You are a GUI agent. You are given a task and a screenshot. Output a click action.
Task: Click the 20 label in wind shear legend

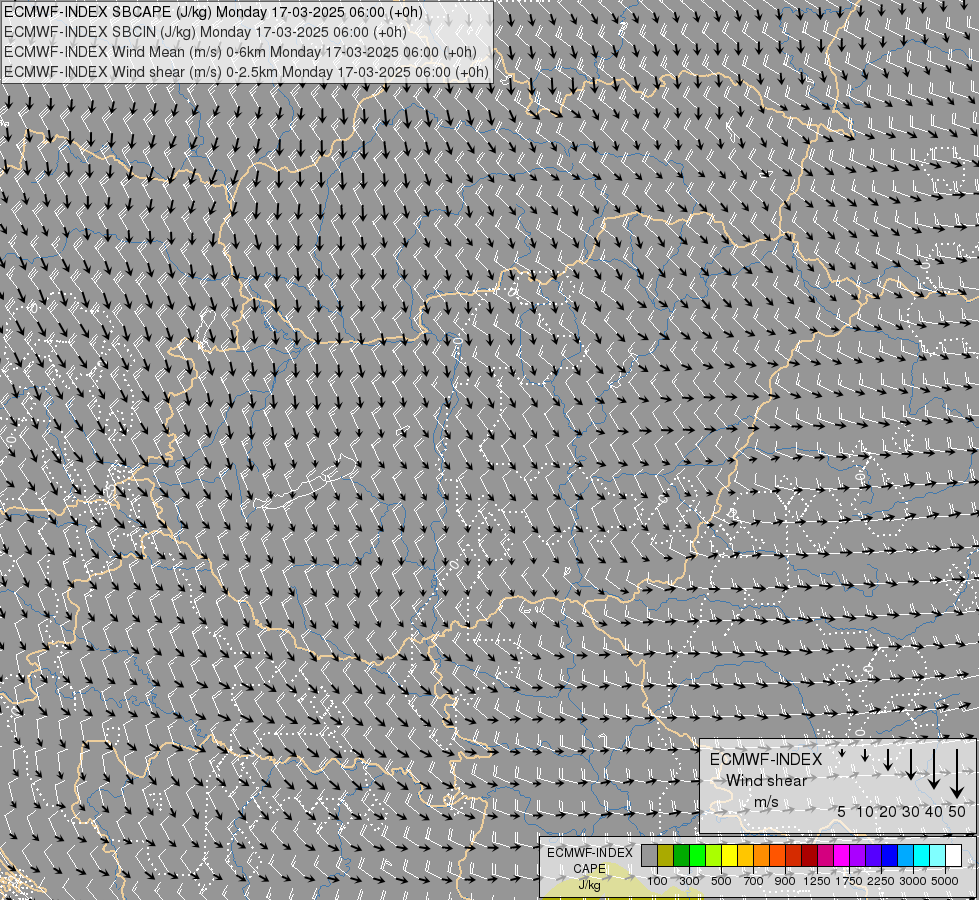(888, 811)
